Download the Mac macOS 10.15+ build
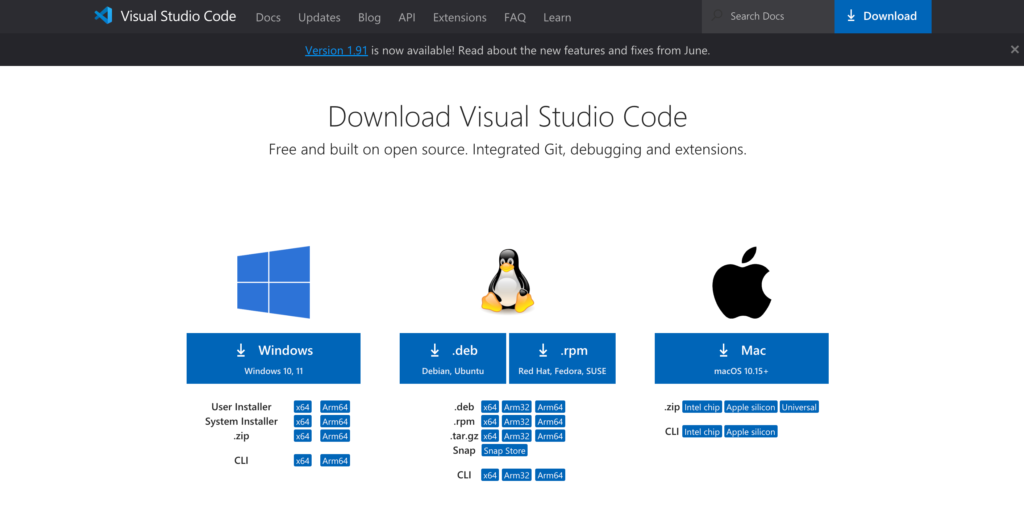 pyautogui.click(x=742, y=358)
